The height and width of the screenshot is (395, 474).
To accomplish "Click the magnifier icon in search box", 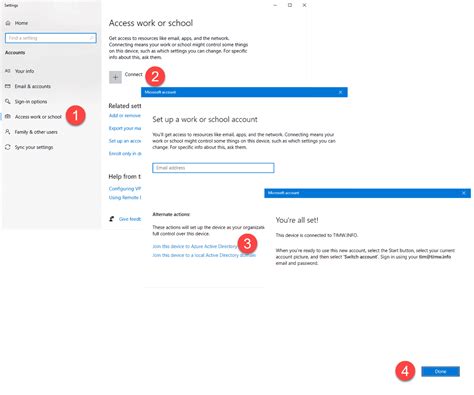I will point(92,38).
